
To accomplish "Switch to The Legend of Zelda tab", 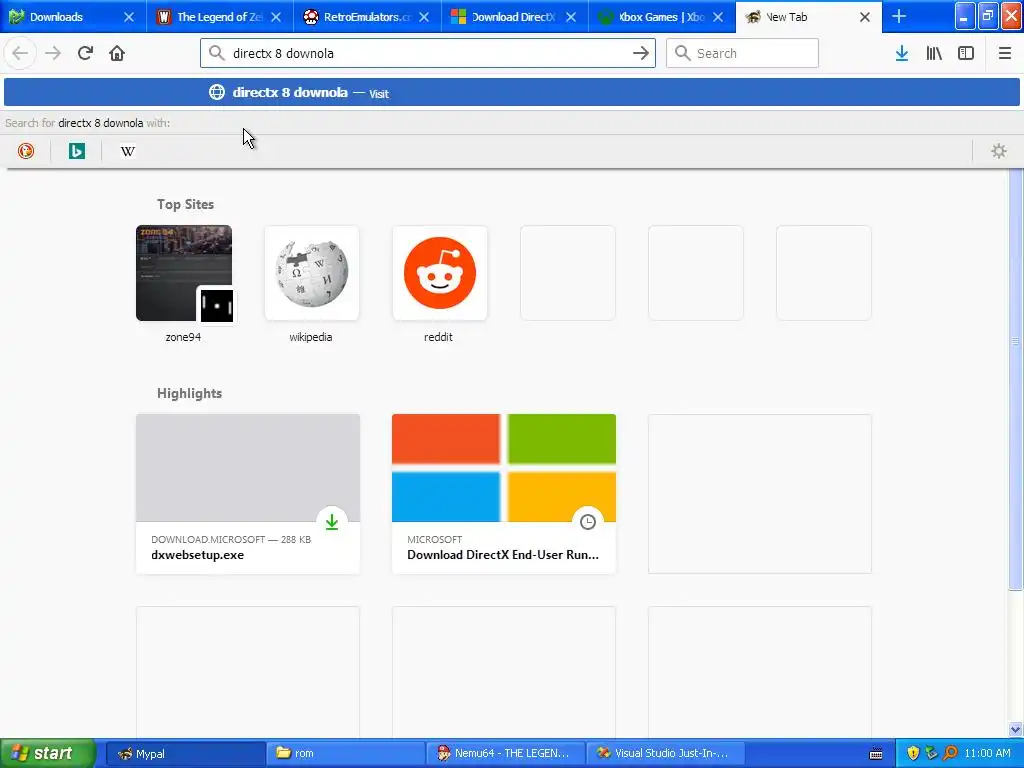I will 219,17.
